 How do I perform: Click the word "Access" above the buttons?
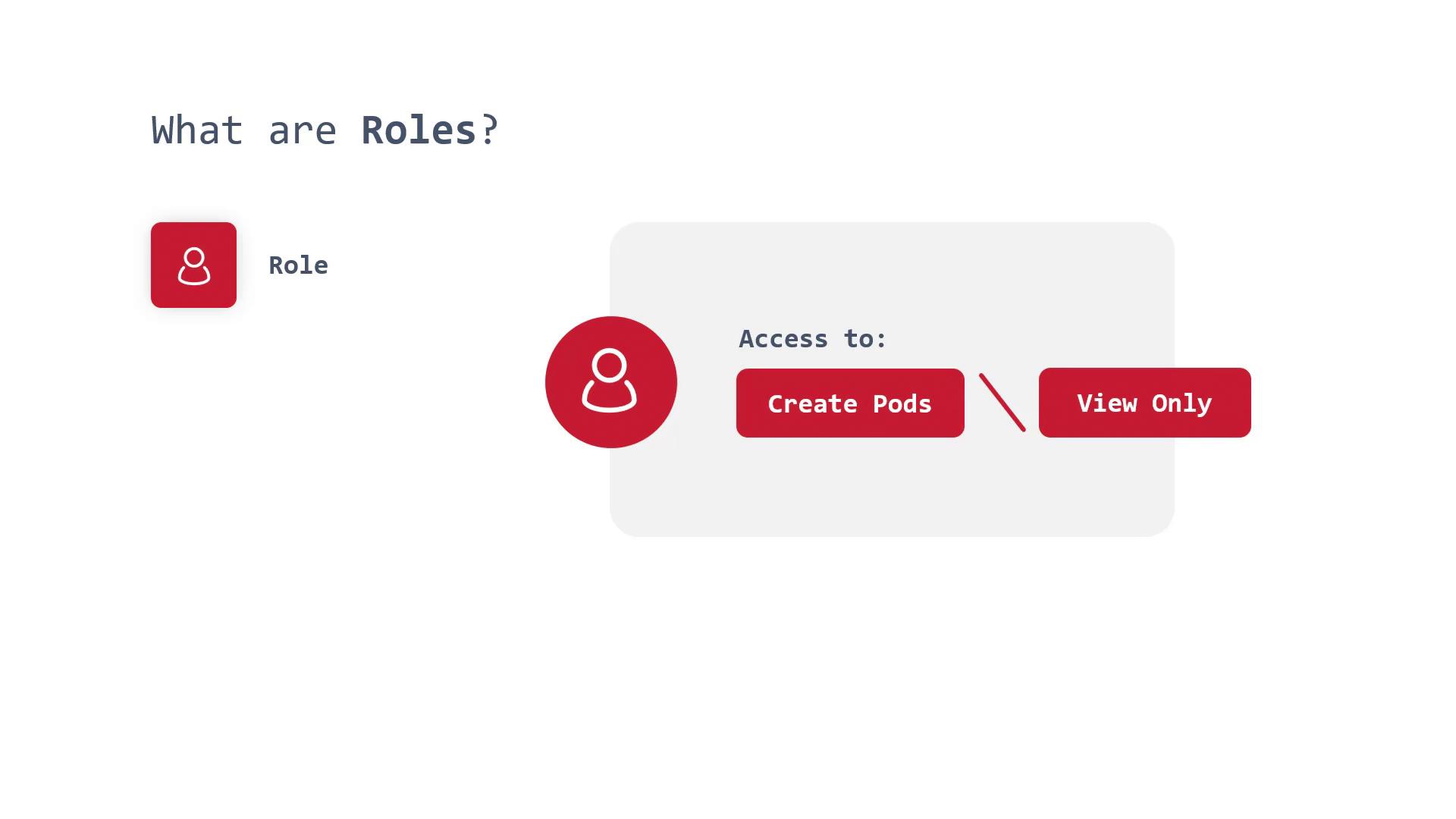coord(783,339)
